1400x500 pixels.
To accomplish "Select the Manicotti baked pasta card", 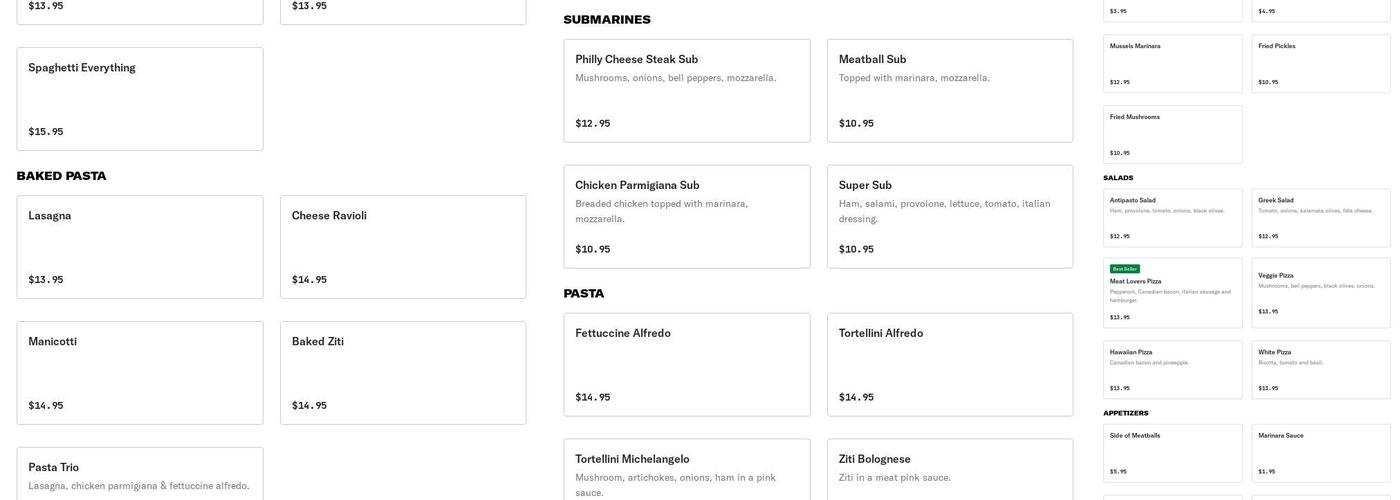I will (139, 372).
